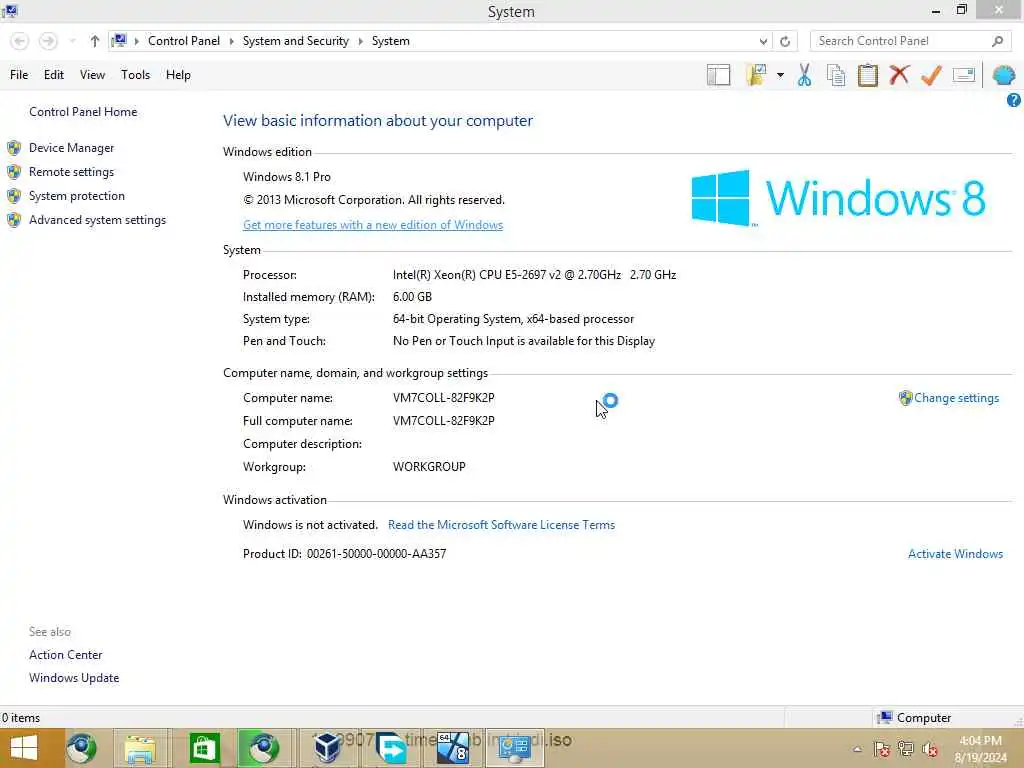Click the network tray icon

[906, 749]
